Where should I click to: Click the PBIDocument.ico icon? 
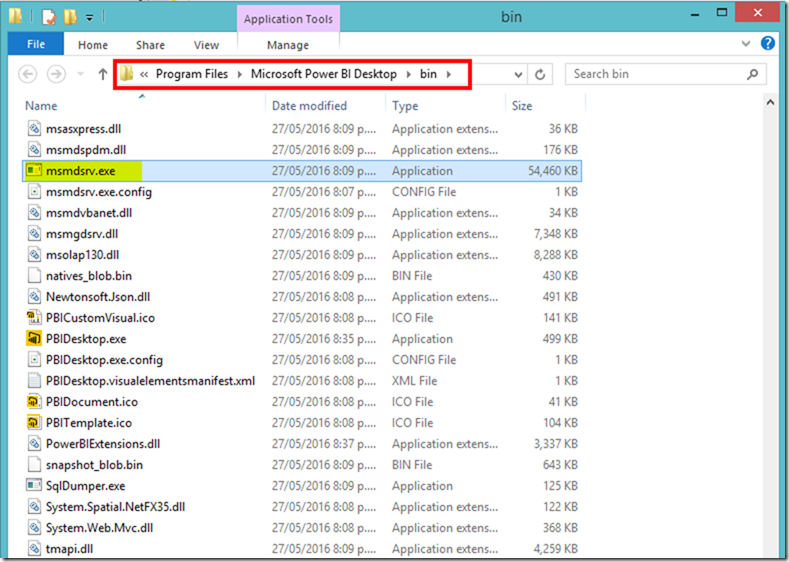(x=34, y=402)
